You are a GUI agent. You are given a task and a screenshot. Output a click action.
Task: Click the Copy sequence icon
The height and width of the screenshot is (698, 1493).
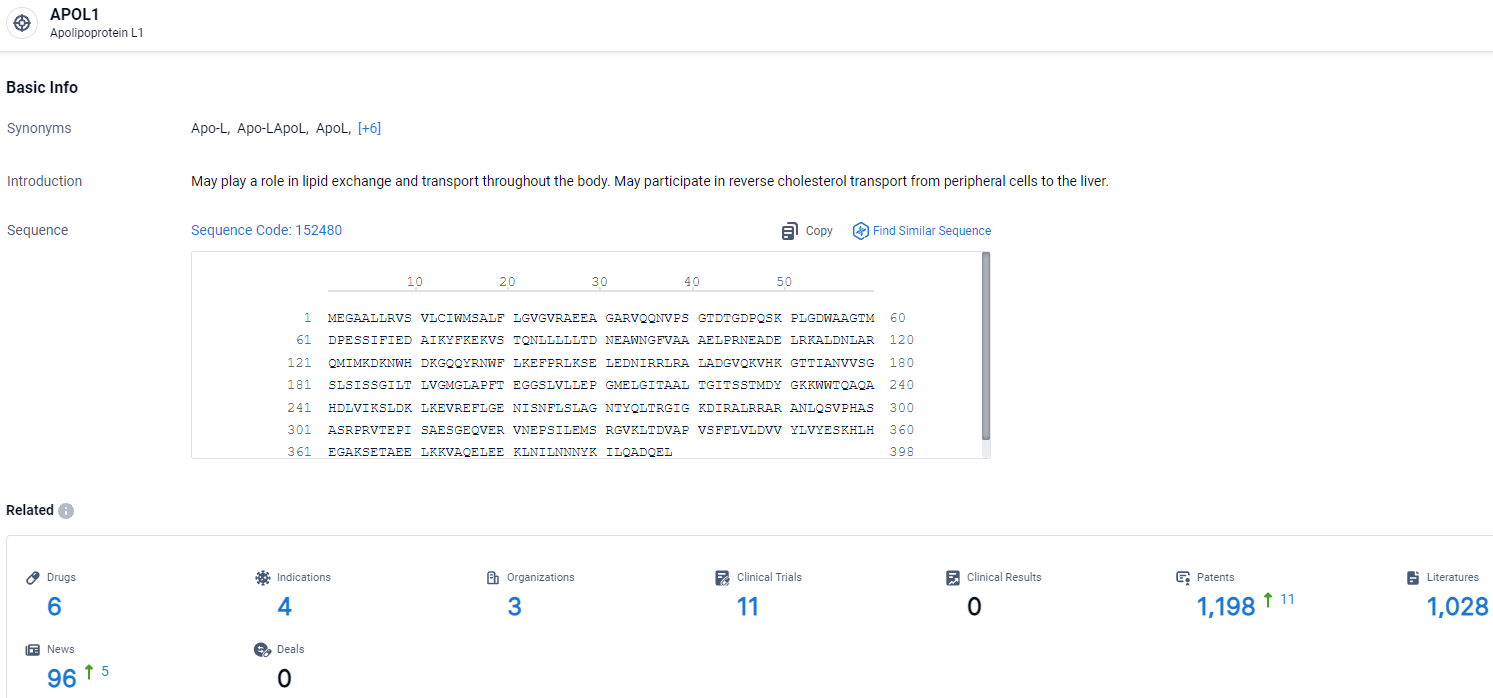tap(790, 231)
